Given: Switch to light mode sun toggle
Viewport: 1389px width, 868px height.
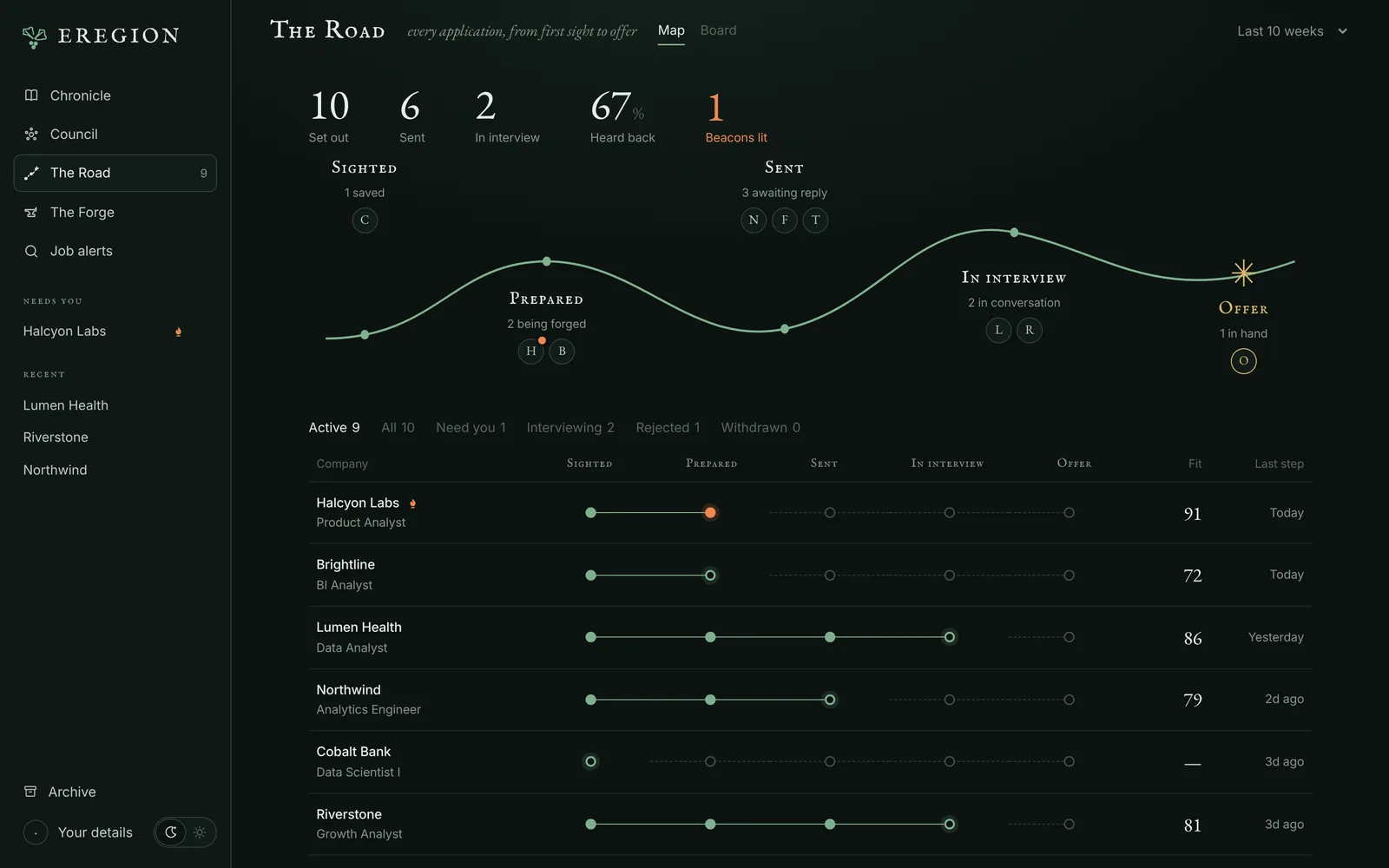Looking at the screenshot, I should (x=200, y=832).
